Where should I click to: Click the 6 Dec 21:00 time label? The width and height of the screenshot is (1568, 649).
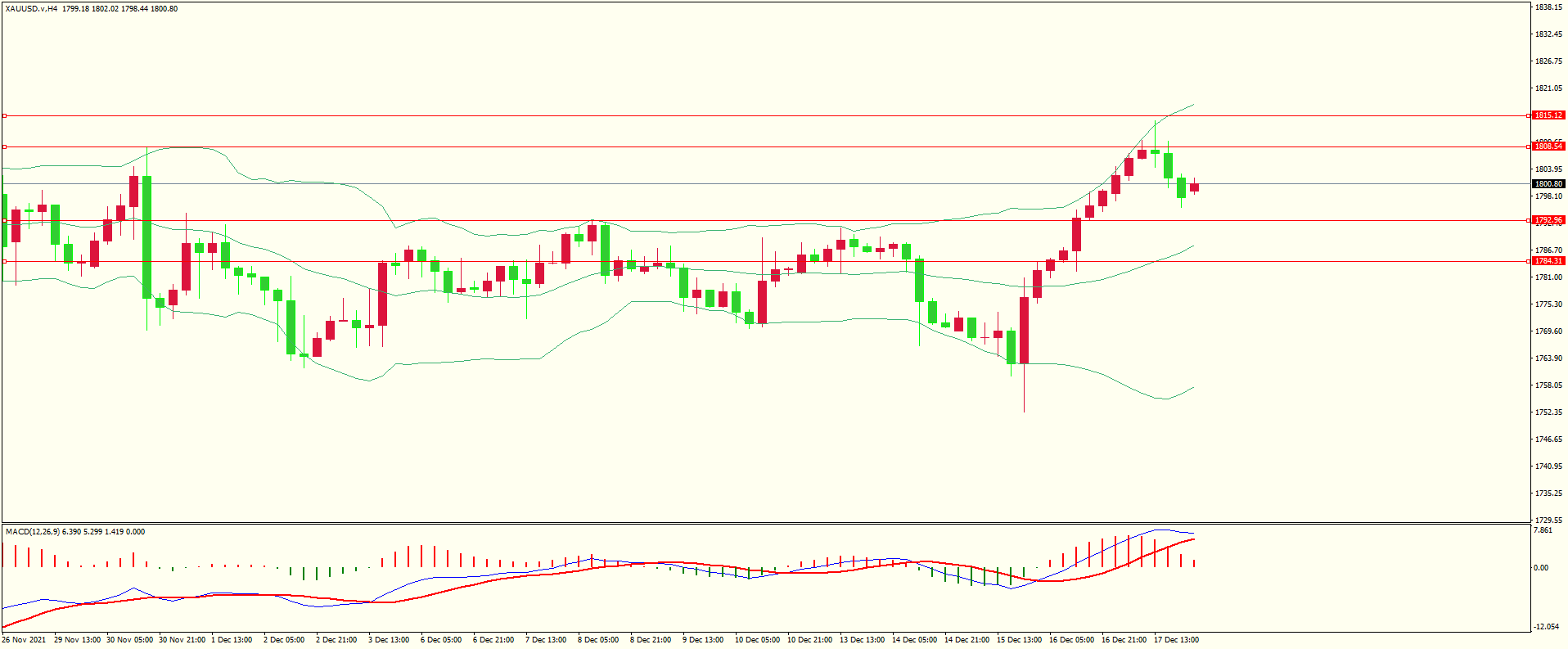493,640
